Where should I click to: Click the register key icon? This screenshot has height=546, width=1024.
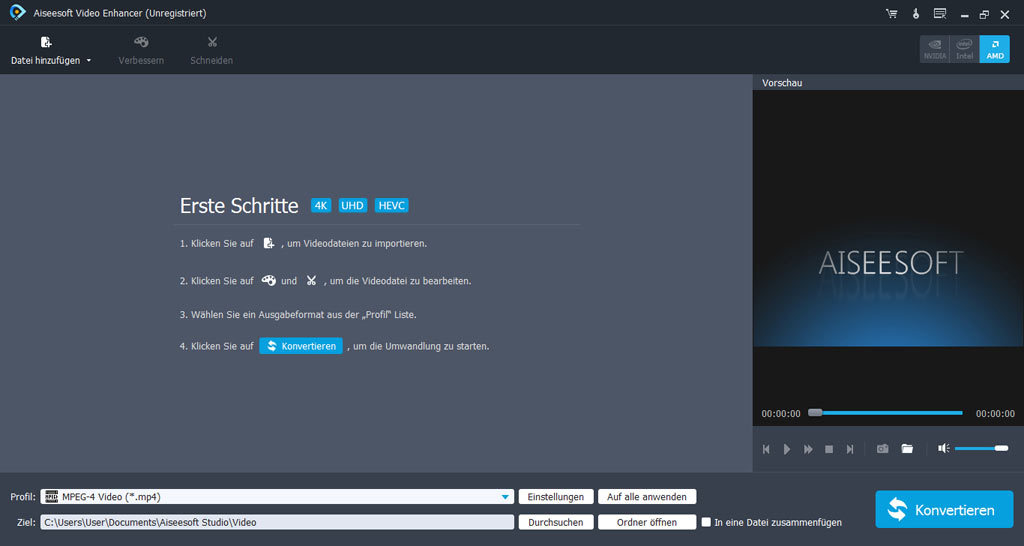pos(916,14)
